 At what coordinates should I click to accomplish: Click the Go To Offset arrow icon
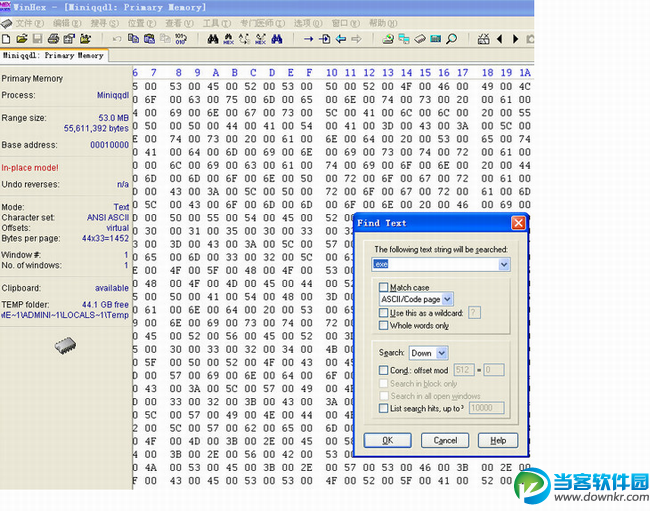307,39
